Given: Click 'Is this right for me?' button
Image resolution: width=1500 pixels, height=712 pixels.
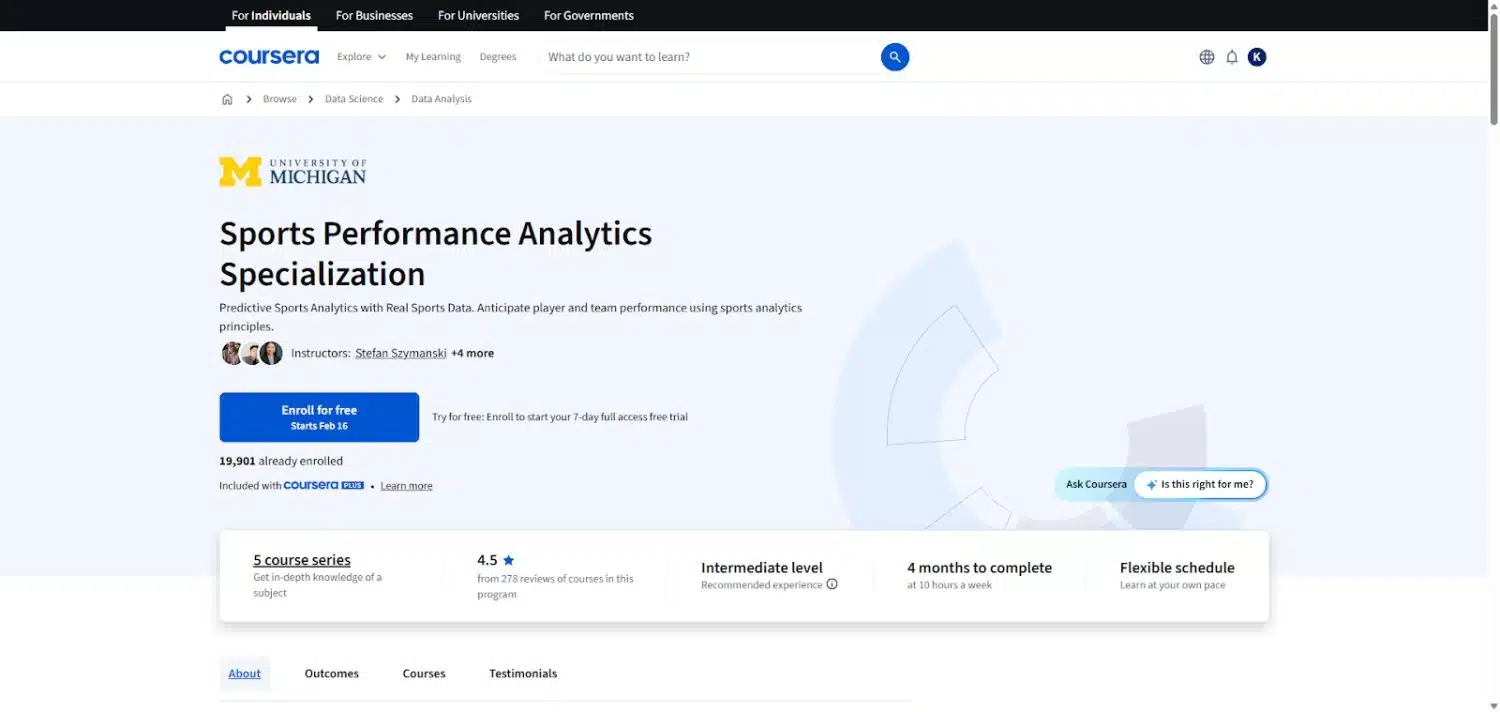Looking at the screenshot, I should 1200,484.
